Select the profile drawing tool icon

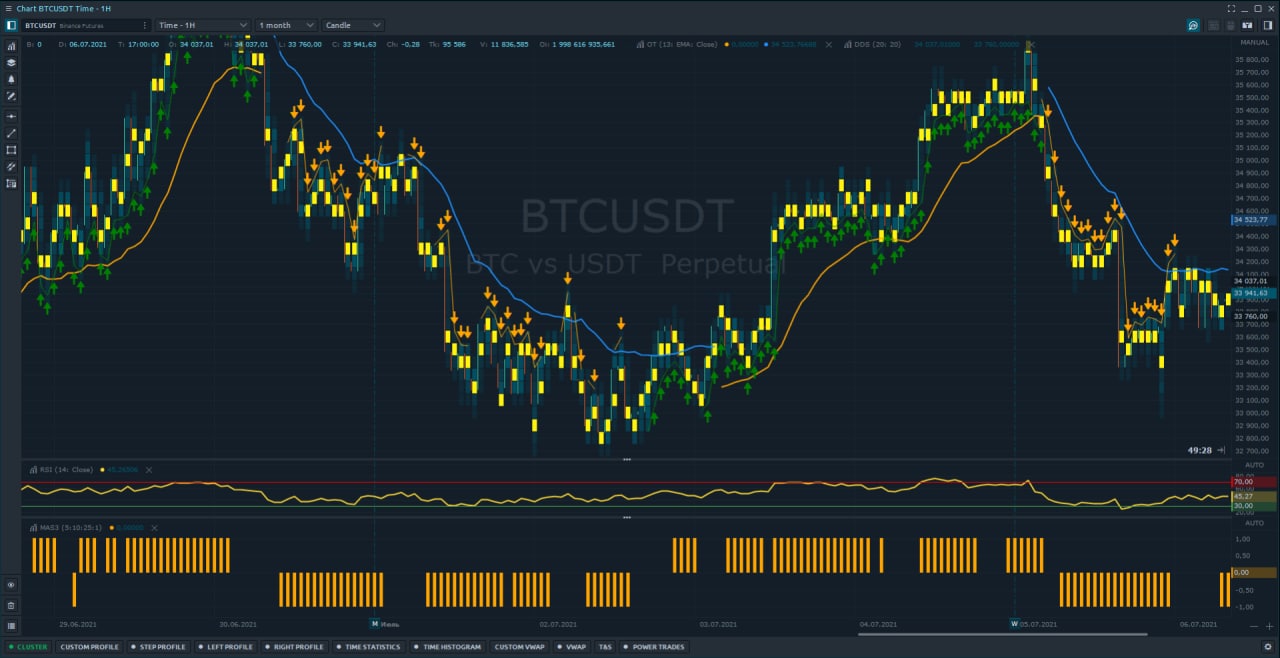(x=11, y=183)
